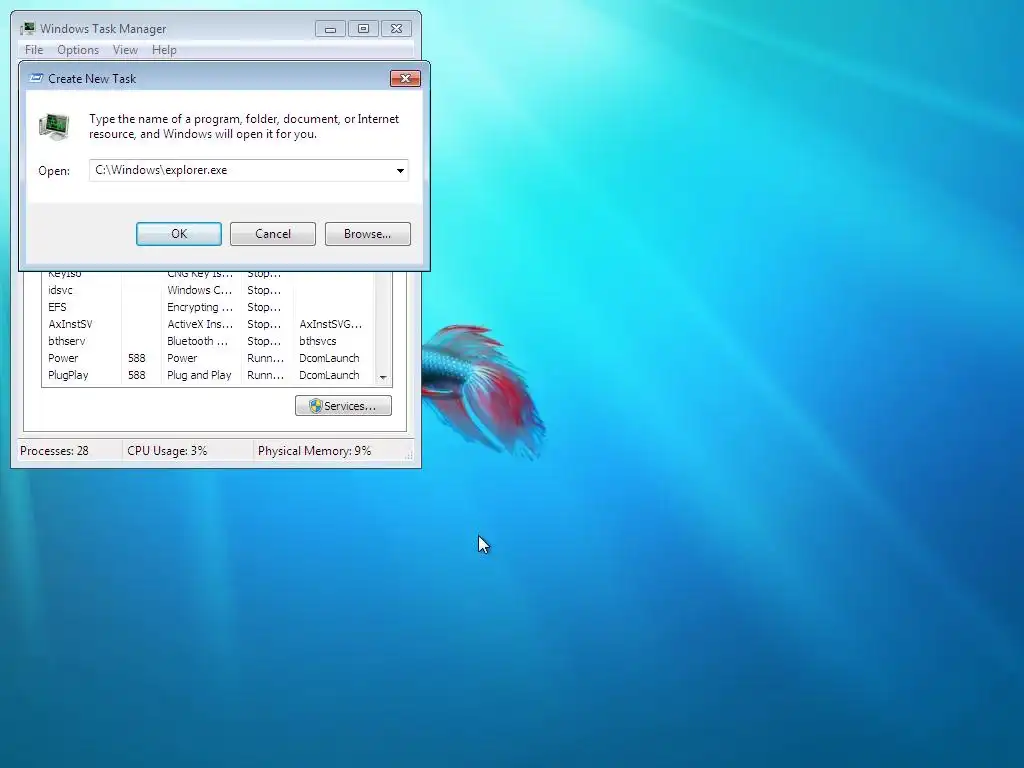Screen dimensions: 1024x768
Task: Click the 'Plug and Play' description cell
Action: tap(199, 375)
